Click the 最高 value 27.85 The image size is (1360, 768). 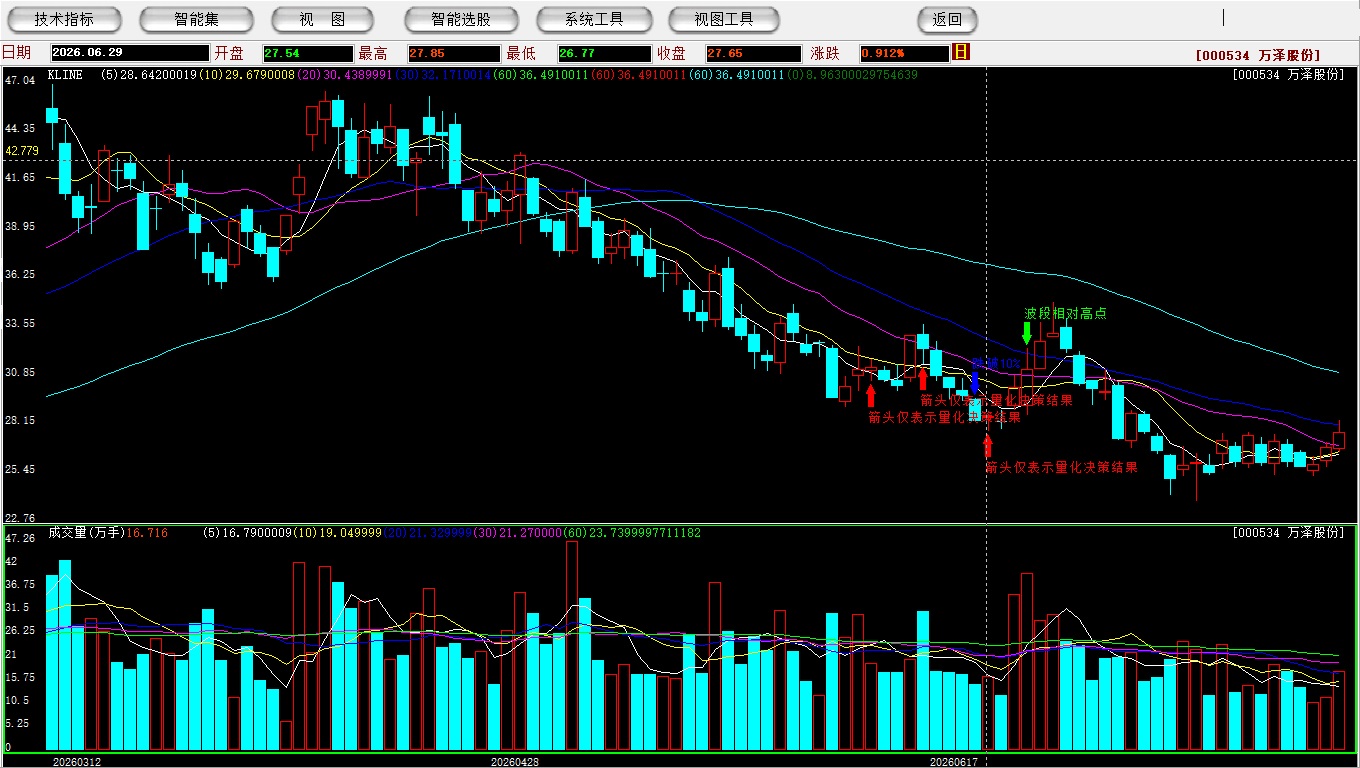[454, 53]
